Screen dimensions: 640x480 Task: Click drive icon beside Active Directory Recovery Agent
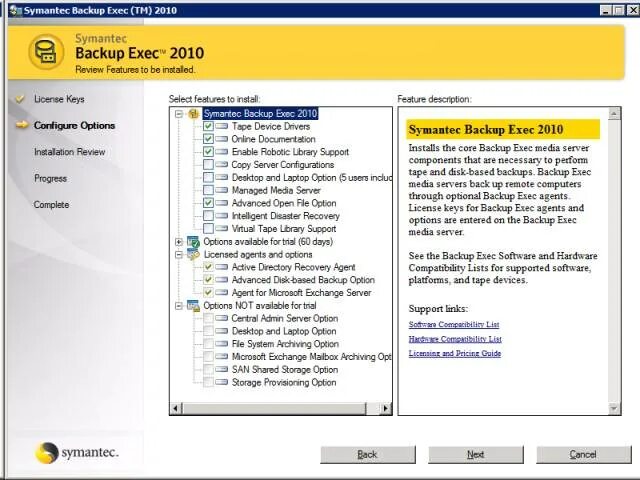coord(222,267)
